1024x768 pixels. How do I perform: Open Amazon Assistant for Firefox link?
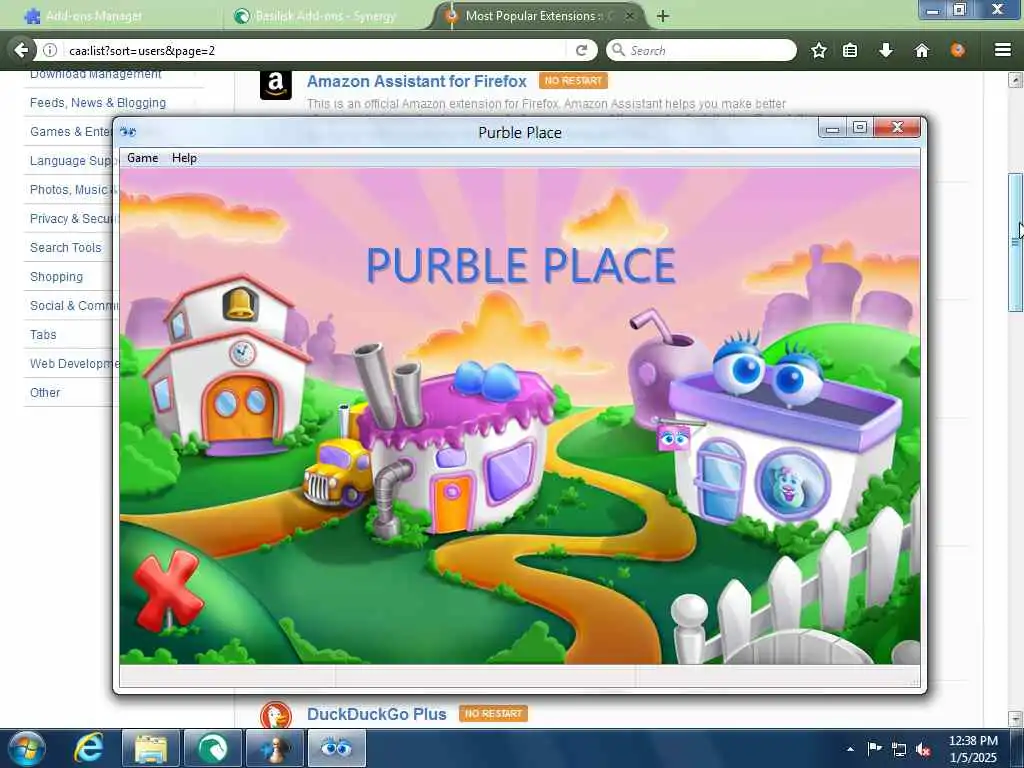(417, 81)
